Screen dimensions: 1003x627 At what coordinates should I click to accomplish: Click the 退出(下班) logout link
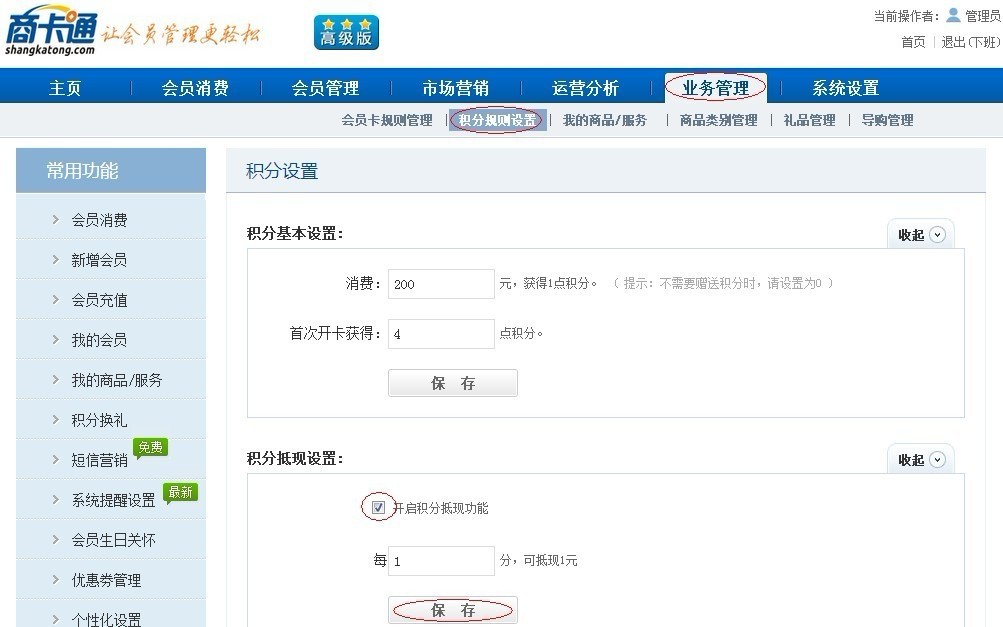tap(970, 42)
